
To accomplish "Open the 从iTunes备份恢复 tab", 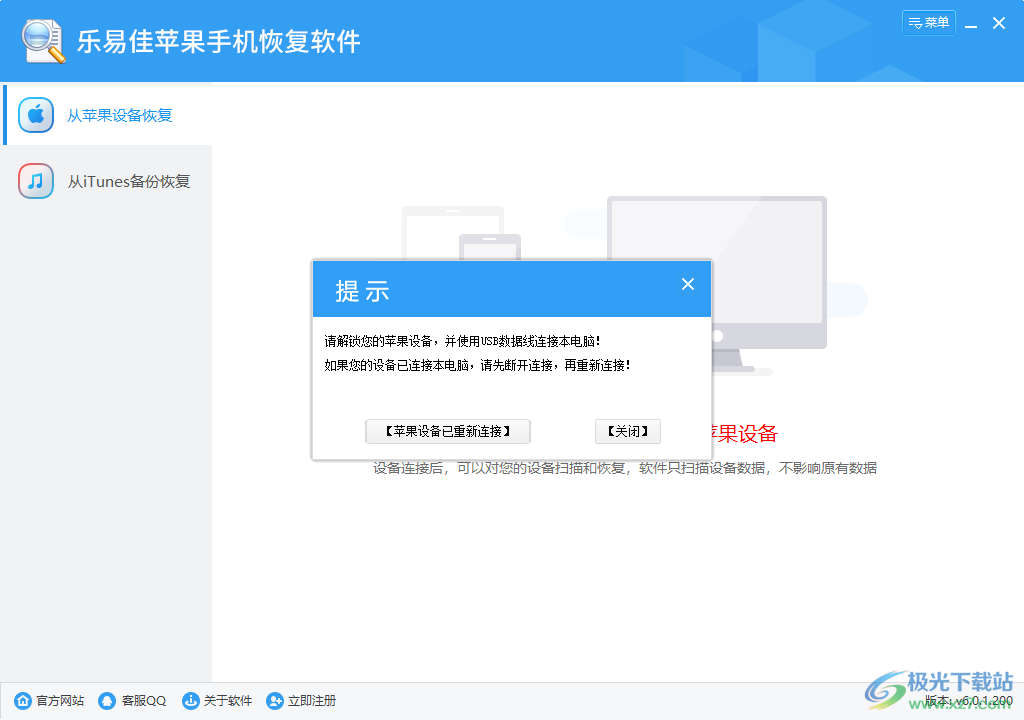I will point(108,181).
